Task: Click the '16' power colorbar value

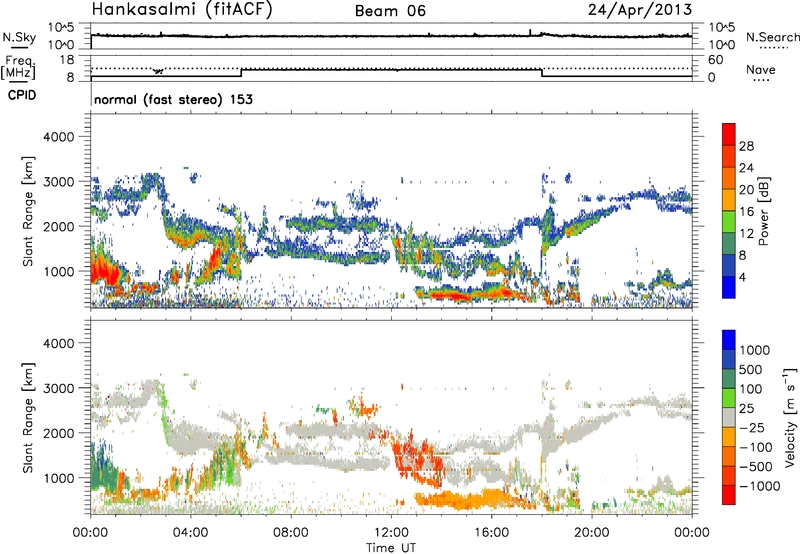Action: (x=746, y=212)
